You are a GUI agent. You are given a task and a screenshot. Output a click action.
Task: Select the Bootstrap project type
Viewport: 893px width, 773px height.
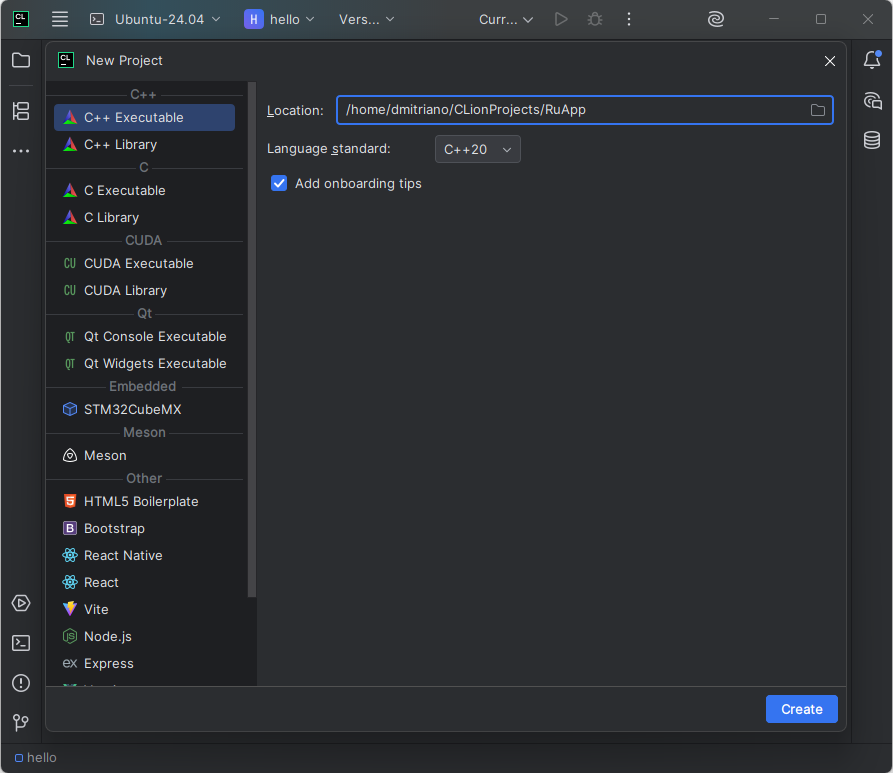pyautogui.click(x=144, y=529)
